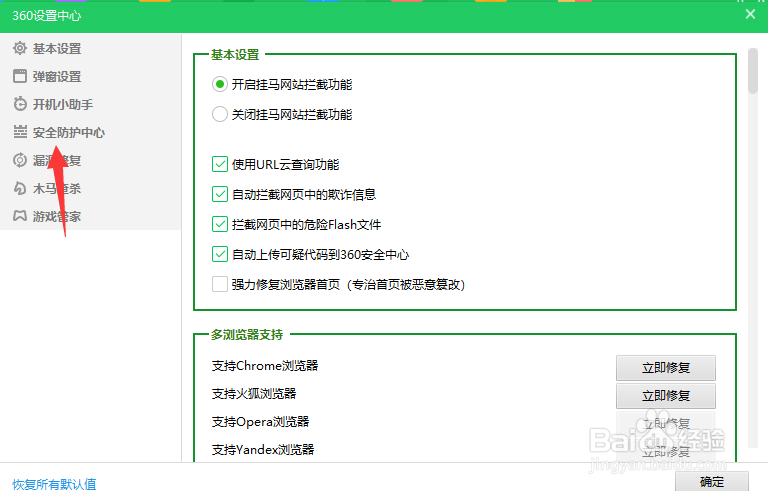
Task: Click the wall icon beside 安全防护中心
Action: click(x=20, y=132)
